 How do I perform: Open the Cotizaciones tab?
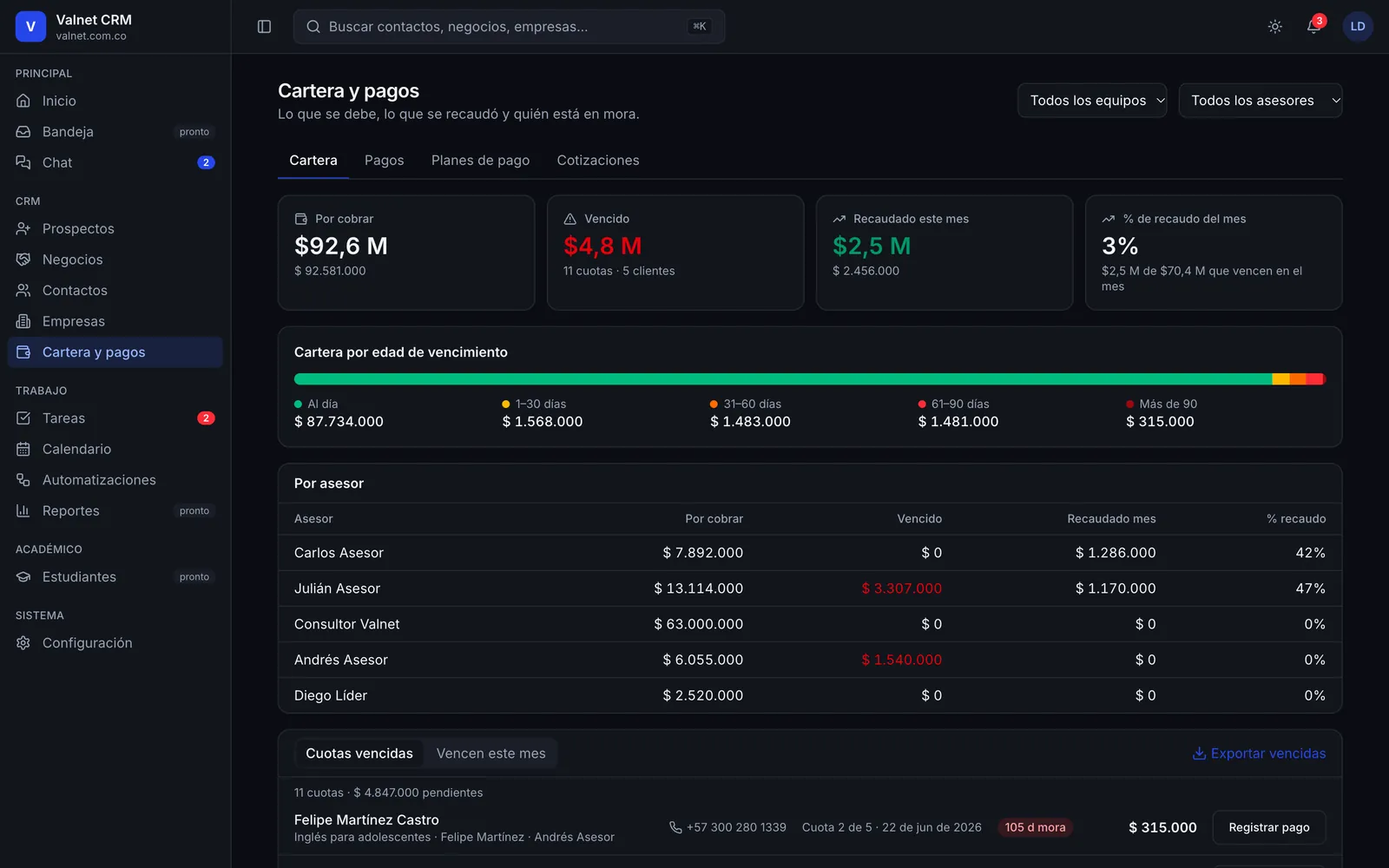[598, 161]
